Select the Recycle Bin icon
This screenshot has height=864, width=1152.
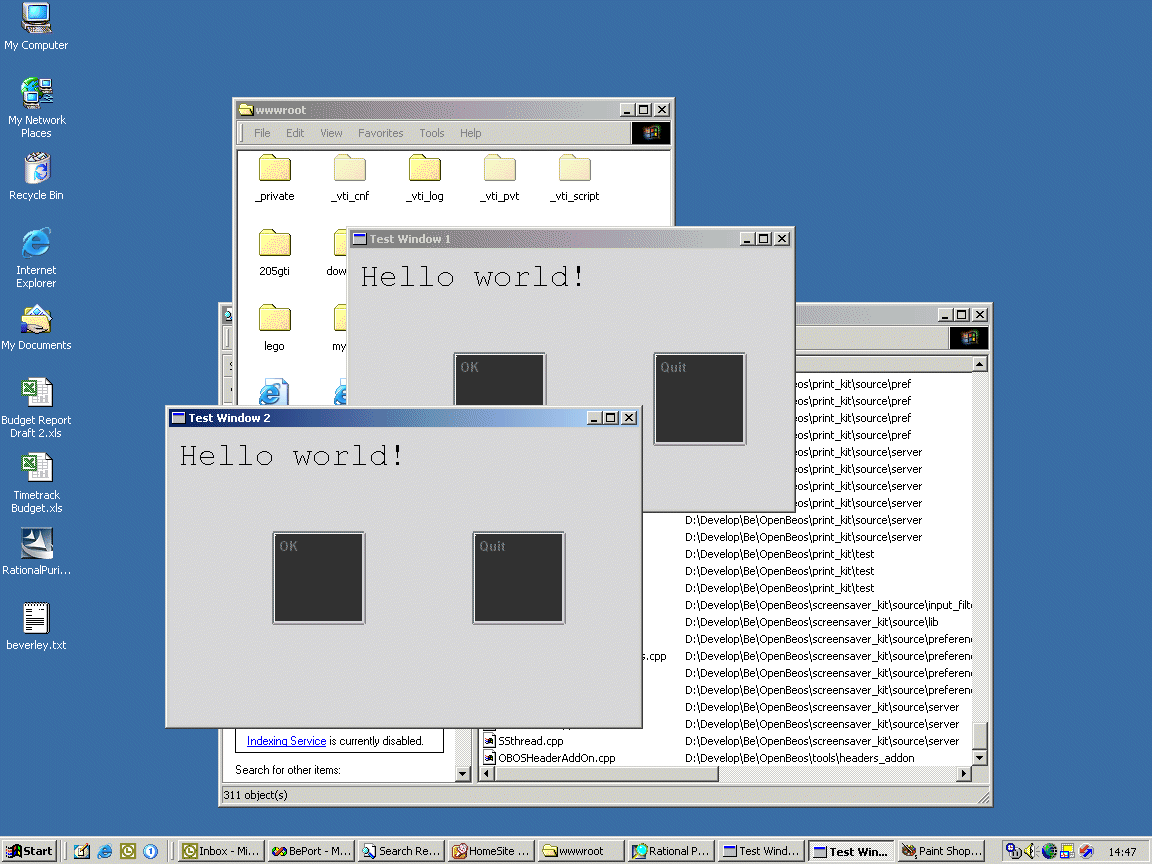point(36,169)
